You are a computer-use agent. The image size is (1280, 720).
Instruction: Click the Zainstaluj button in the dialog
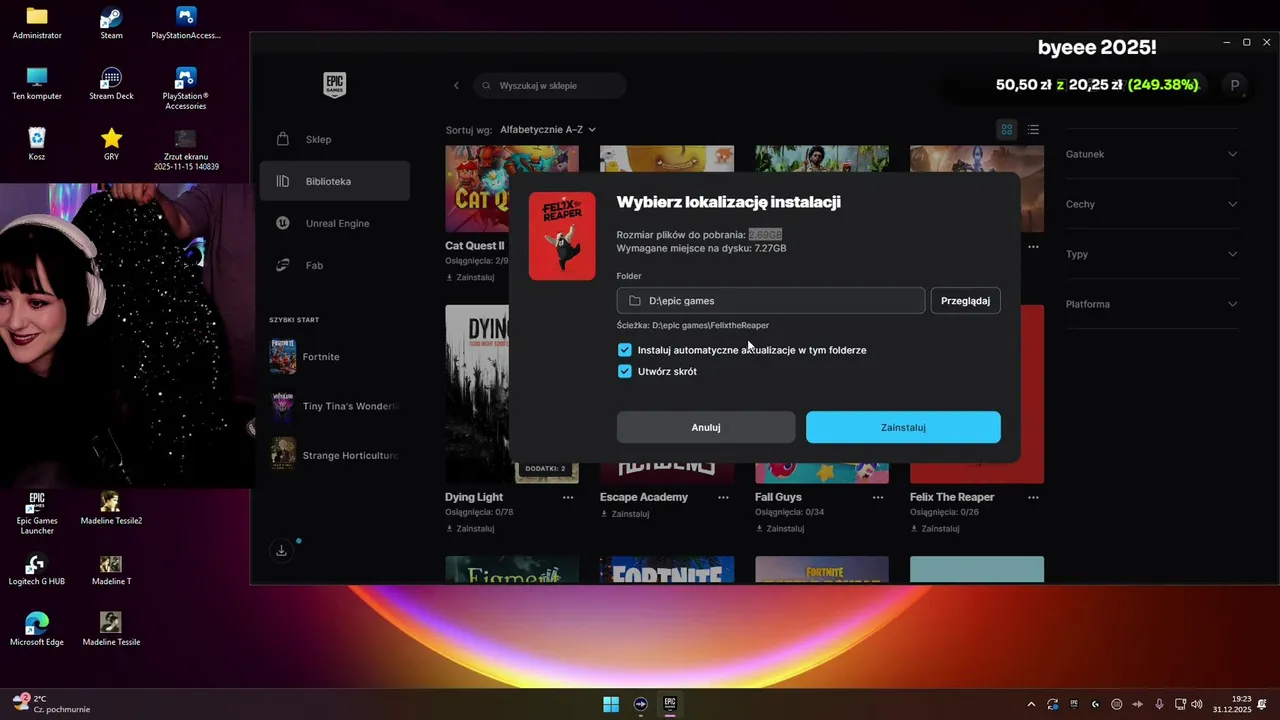(x=903, y=427)
